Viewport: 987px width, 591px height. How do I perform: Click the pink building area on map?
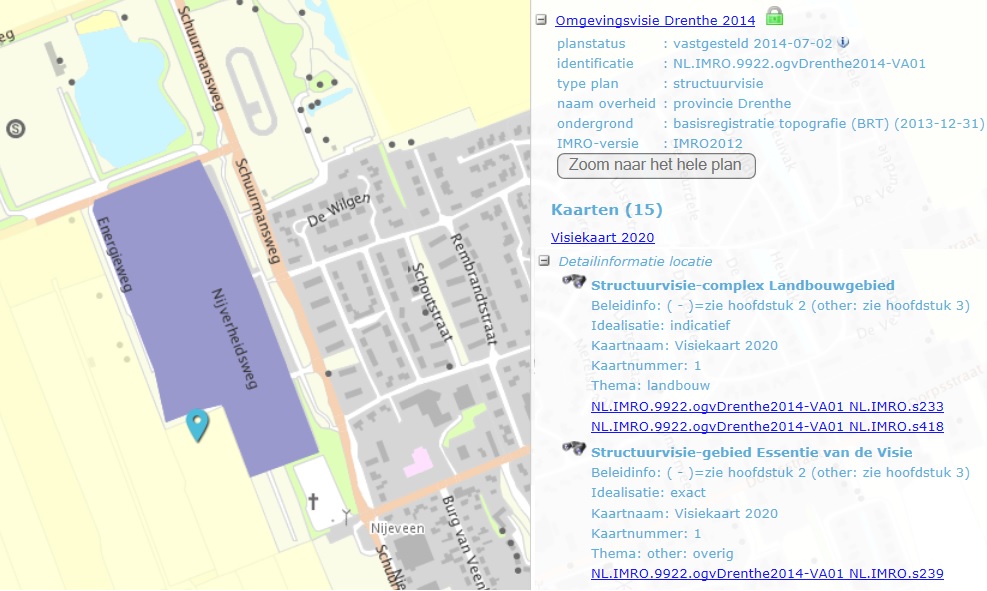coord(419,461)
